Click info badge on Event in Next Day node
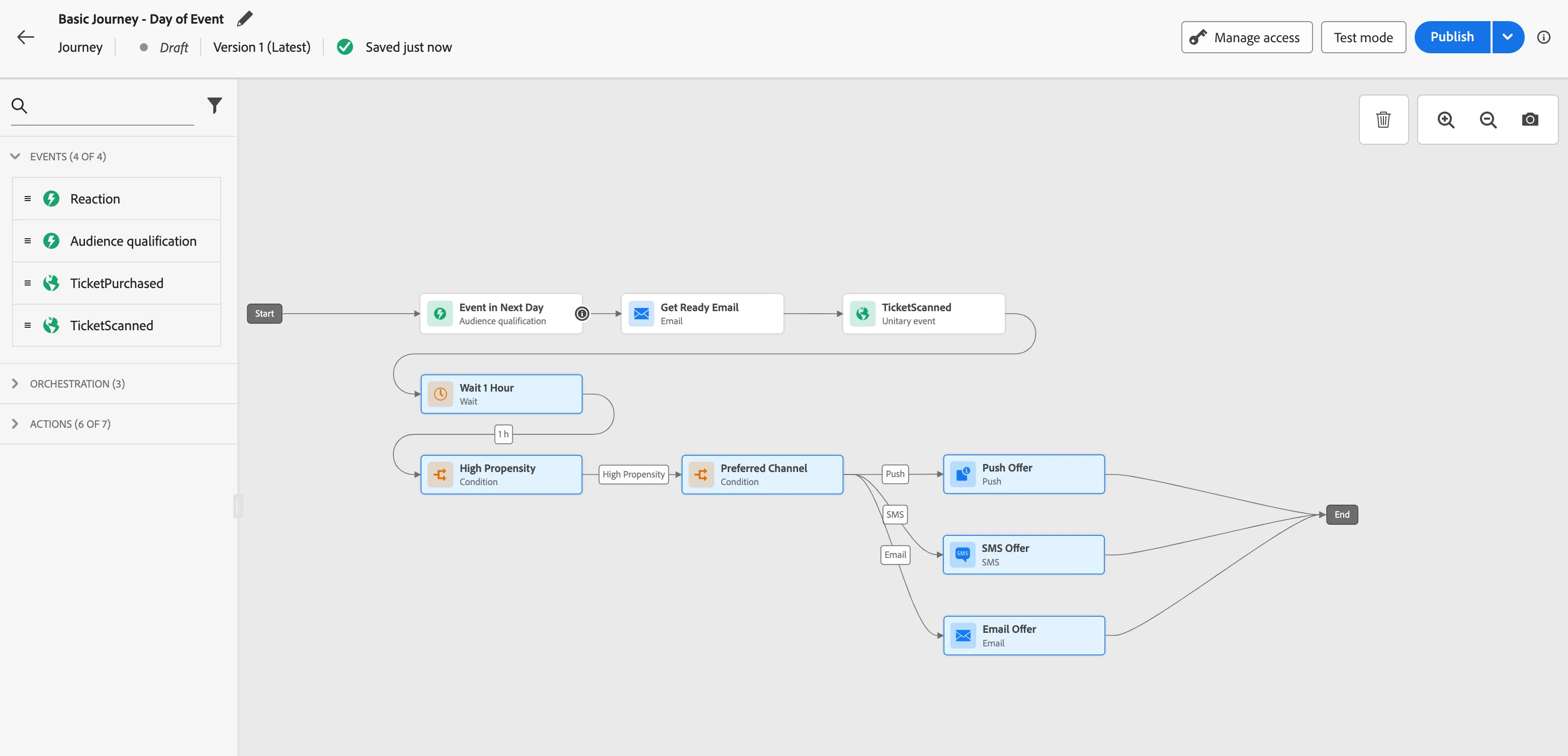Viewport: 1568px width, 756px height. point(582,314)
